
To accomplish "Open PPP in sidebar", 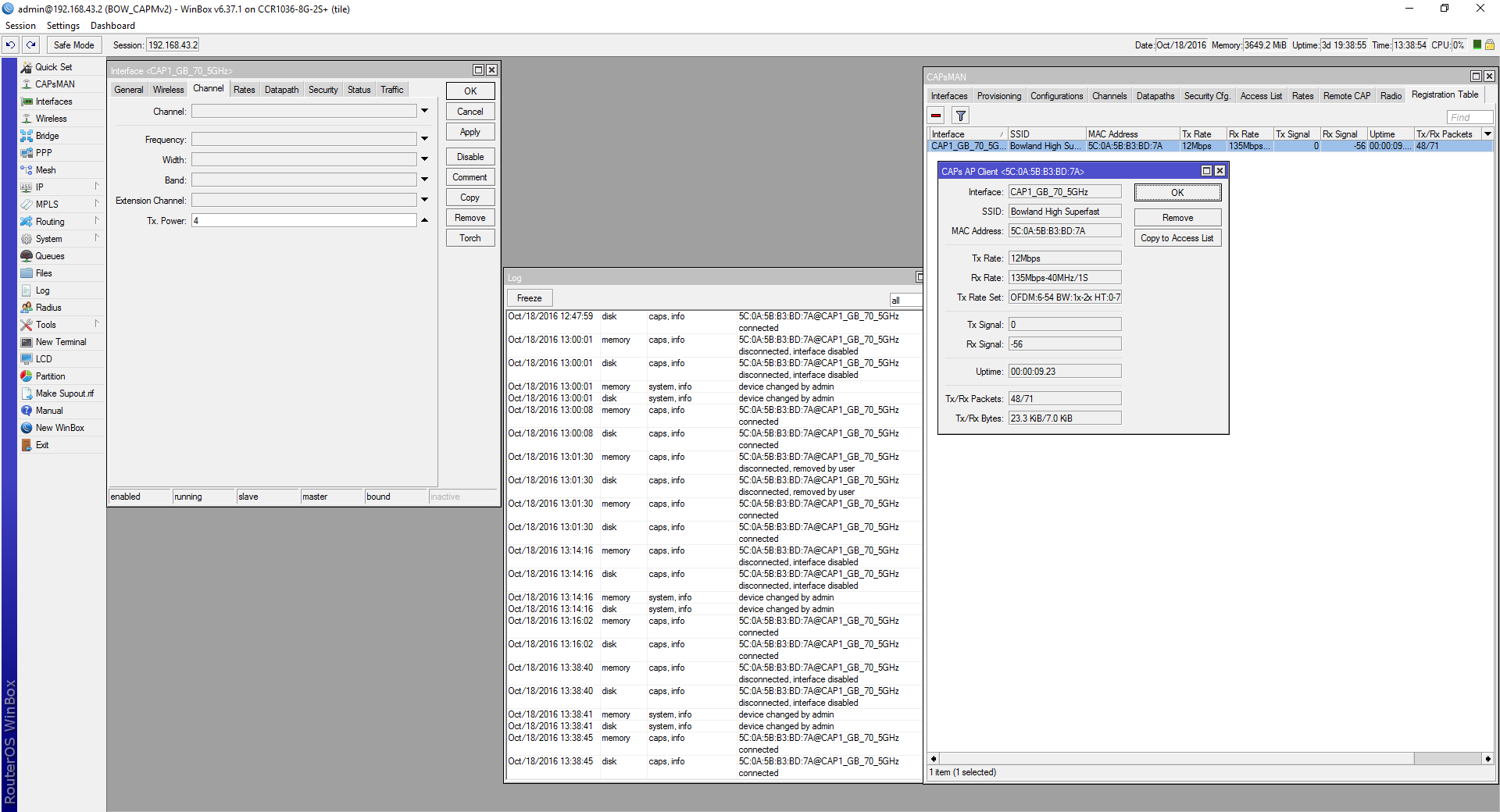I will click(x=44, y=153).
